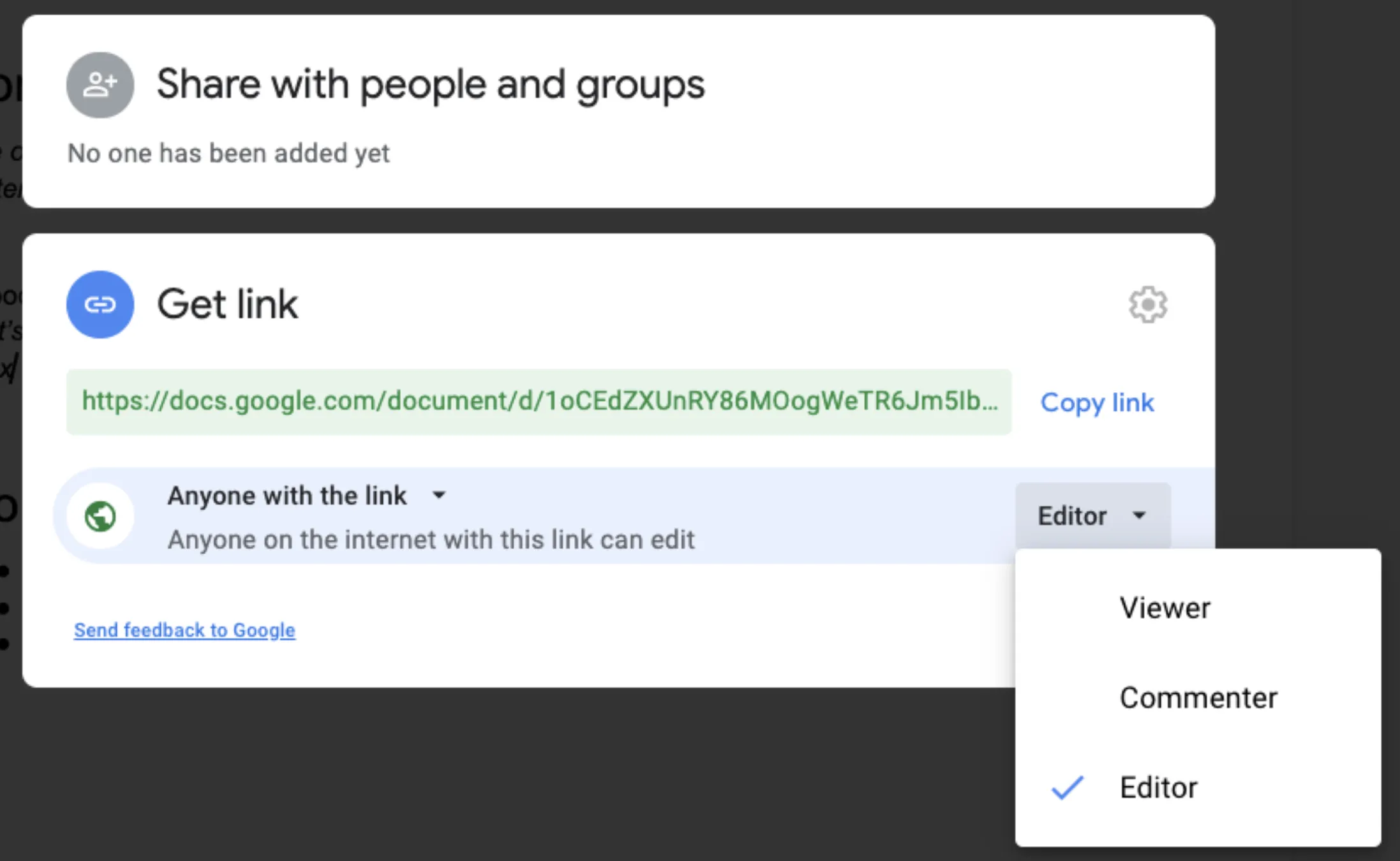Image resolution: width=1400 pixels, height=861 pixels.
Task: Open link settings gear icon
Action: [1148, 304]
